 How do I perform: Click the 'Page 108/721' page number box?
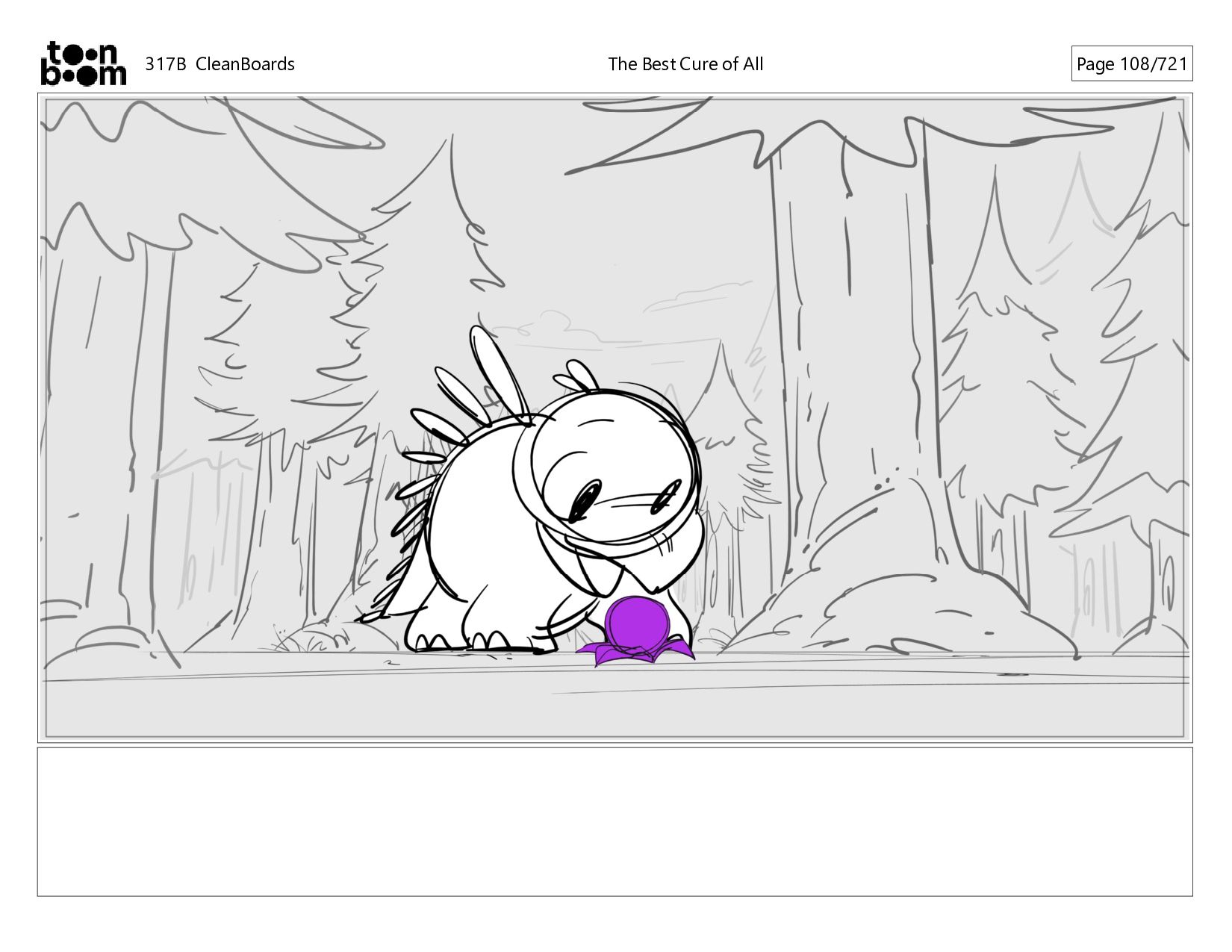(x=1131, y=64)
